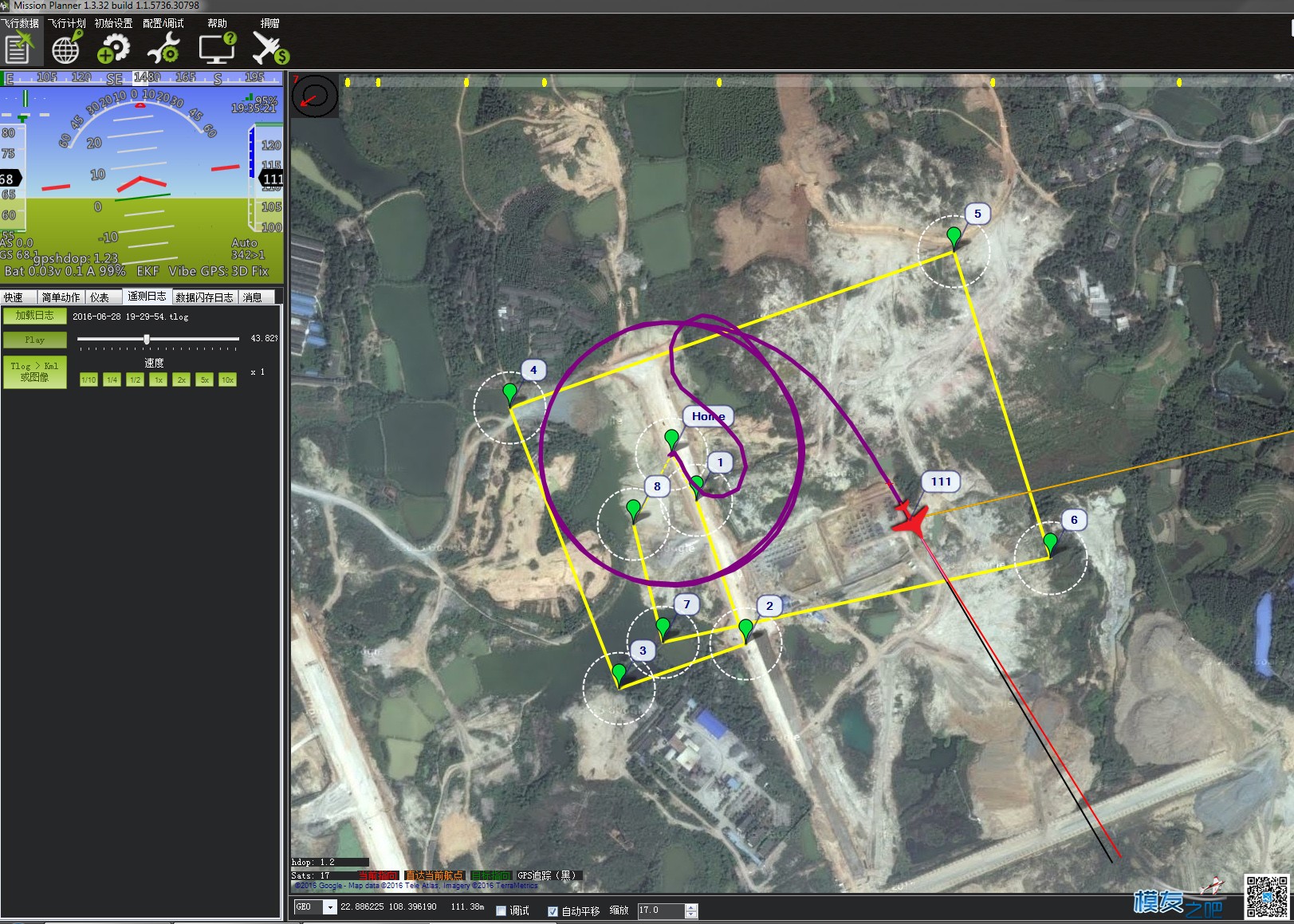Viewport: 1294px width, 924px height.
Task: Click the 直达当前航点 orange legend label
Action: tap(435, 875)
